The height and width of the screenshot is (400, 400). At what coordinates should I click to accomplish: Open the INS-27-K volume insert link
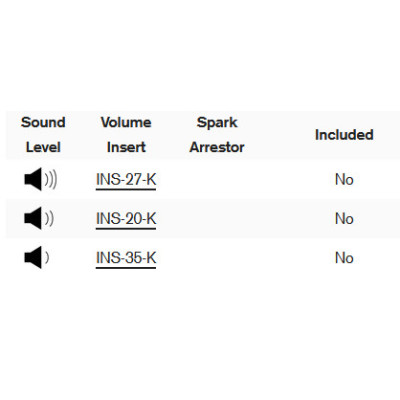pyautogui.click(x=126, y=180)
